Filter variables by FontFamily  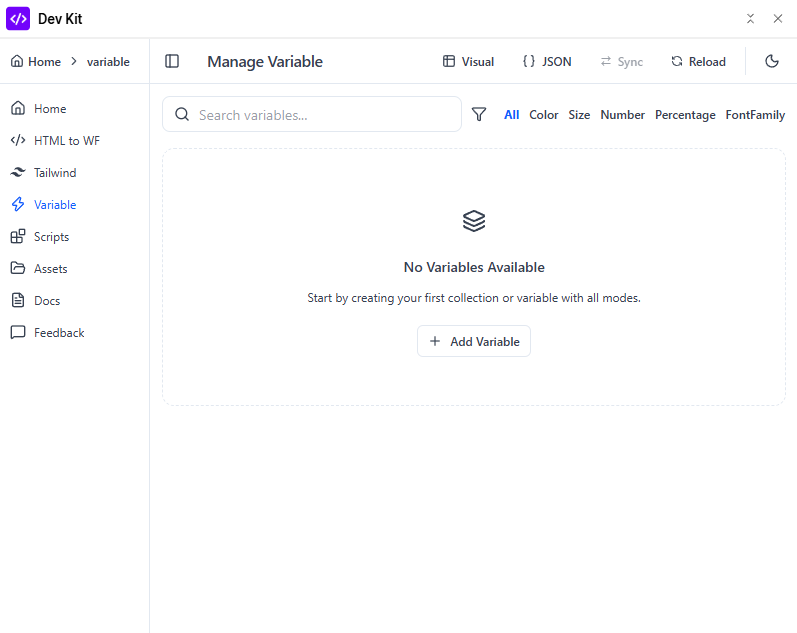(755, 115)
